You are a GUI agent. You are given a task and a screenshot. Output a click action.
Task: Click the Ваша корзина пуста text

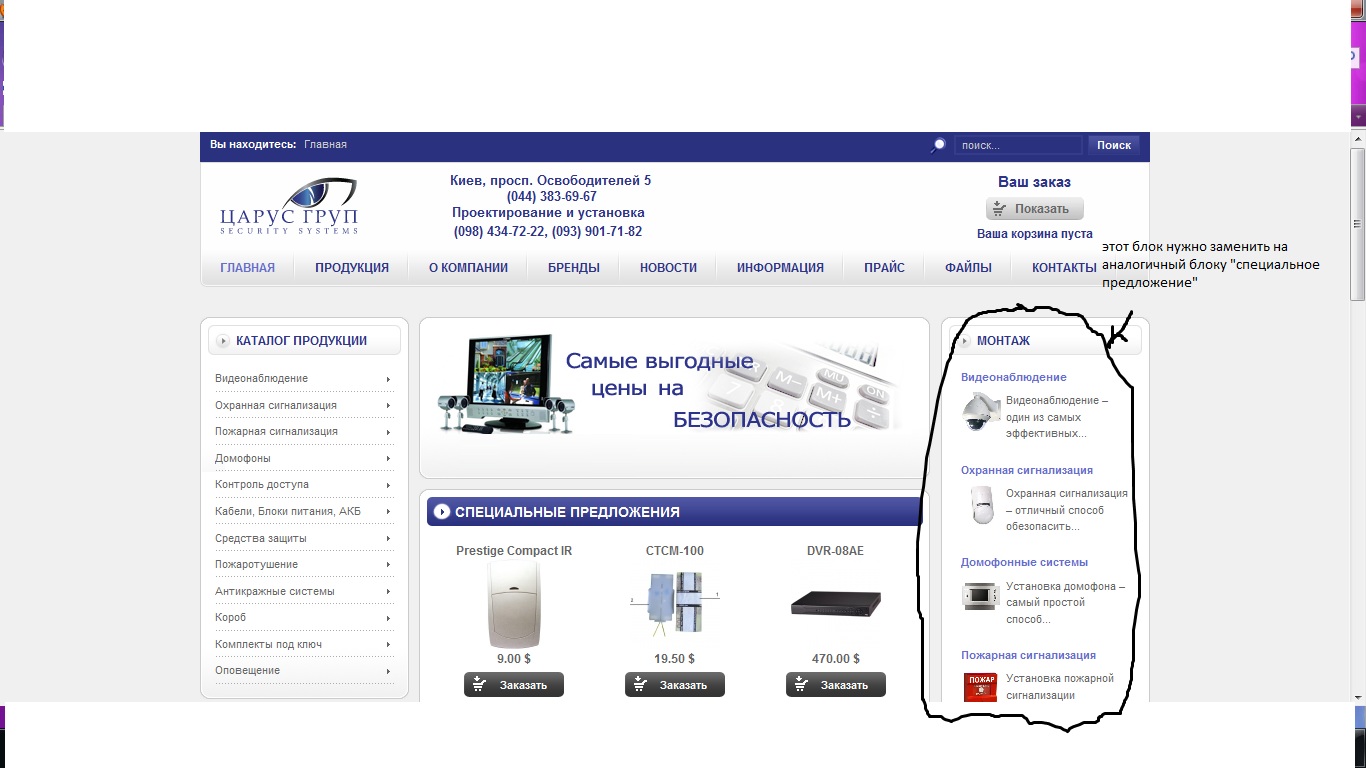(1035, 234)
